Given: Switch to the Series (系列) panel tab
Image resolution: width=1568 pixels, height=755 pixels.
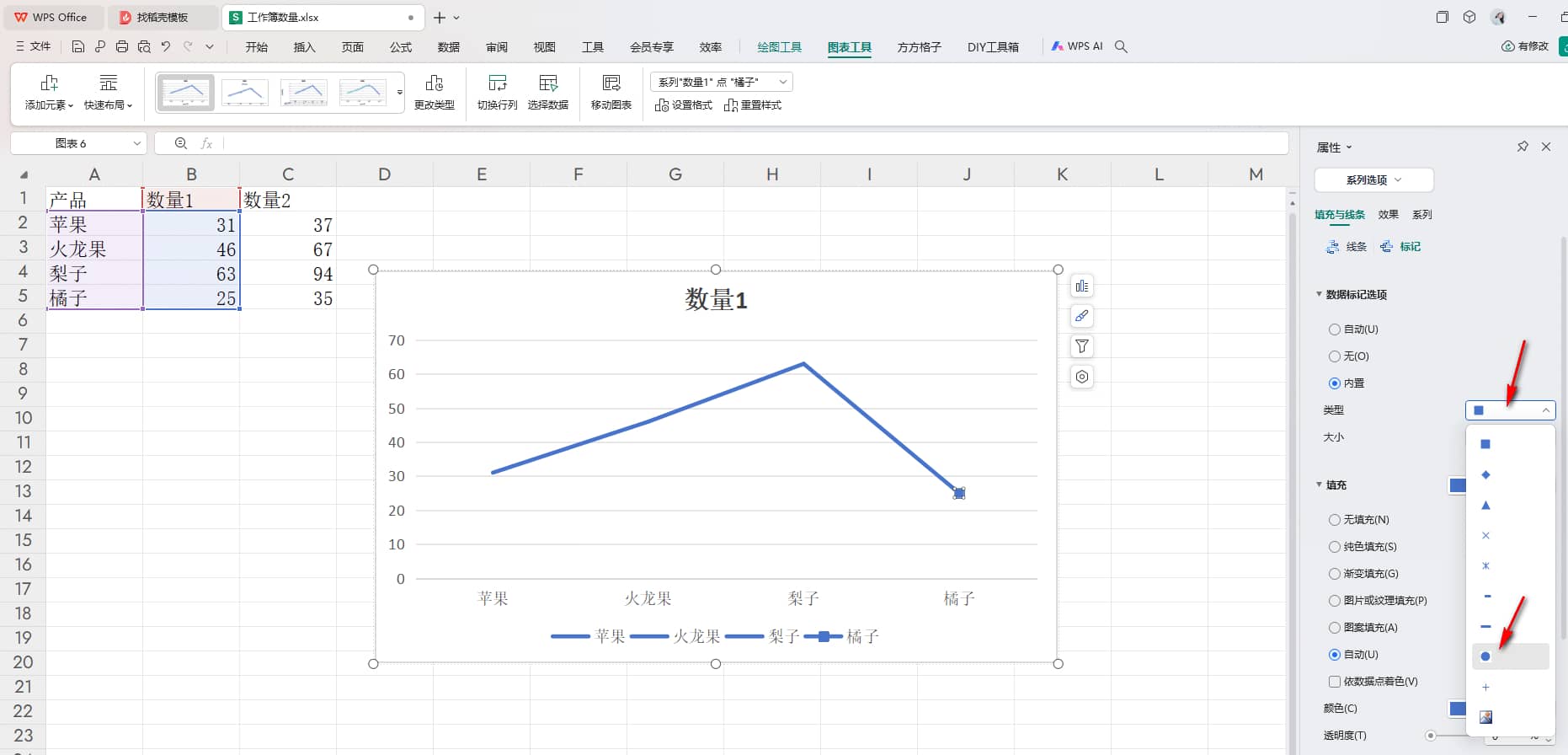Looking at the screenshot, I should pos(1422,214).
